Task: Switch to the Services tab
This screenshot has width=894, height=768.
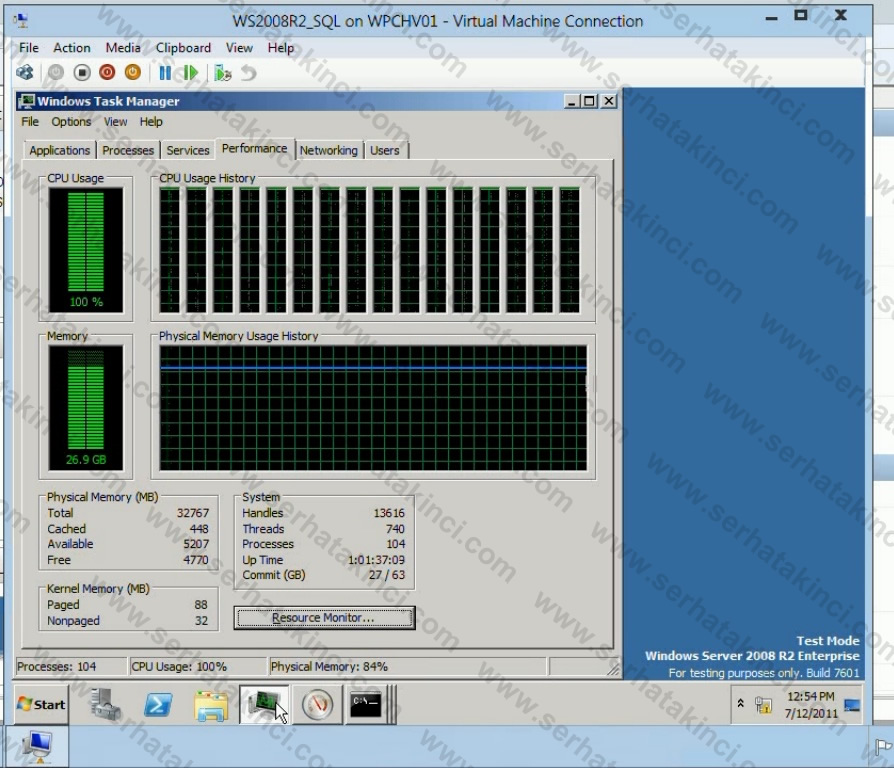Action: [188, 150]
